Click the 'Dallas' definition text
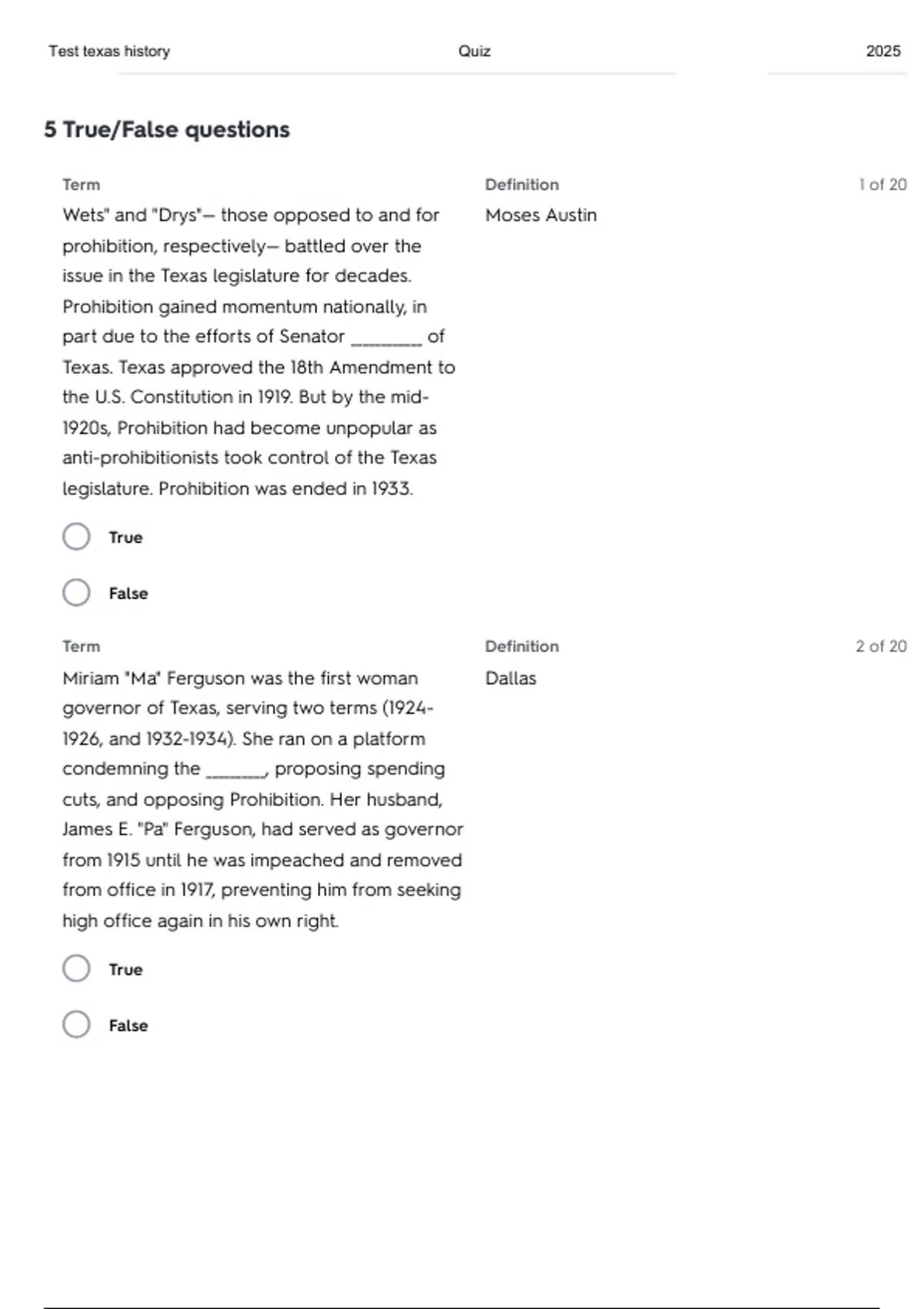This screenshot has width=924, height=1309. coord(511,678)
